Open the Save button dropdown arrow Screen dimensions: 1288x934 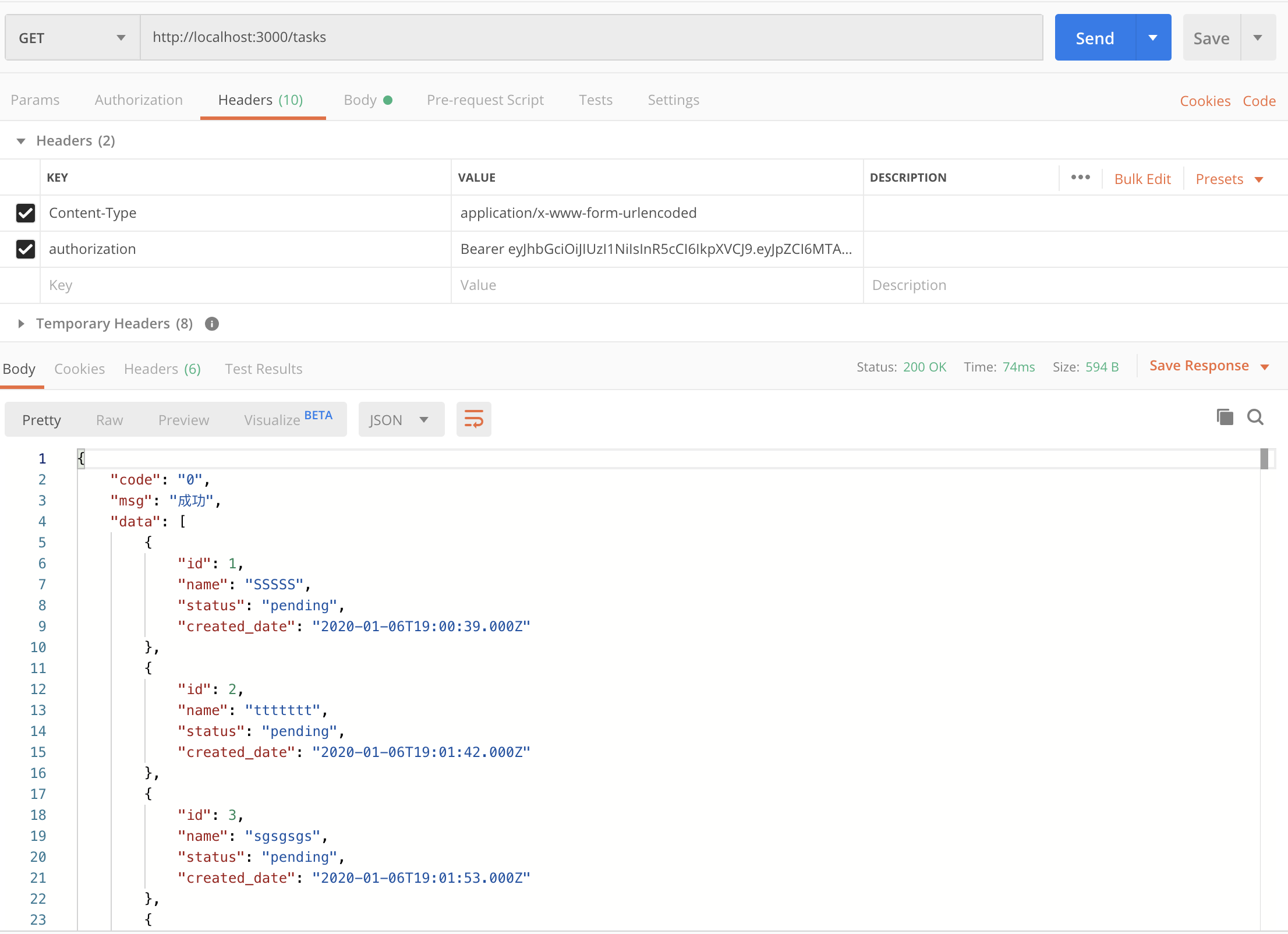coord(1258,38)
